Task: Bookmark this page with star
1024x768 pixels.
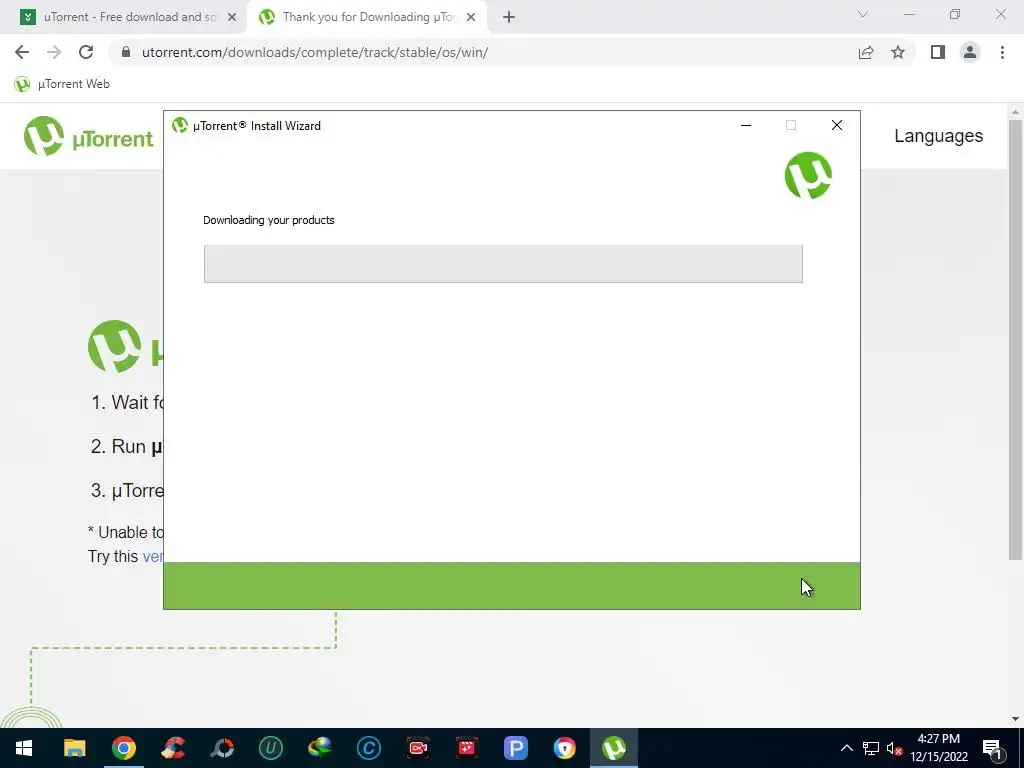Action: 898,52
